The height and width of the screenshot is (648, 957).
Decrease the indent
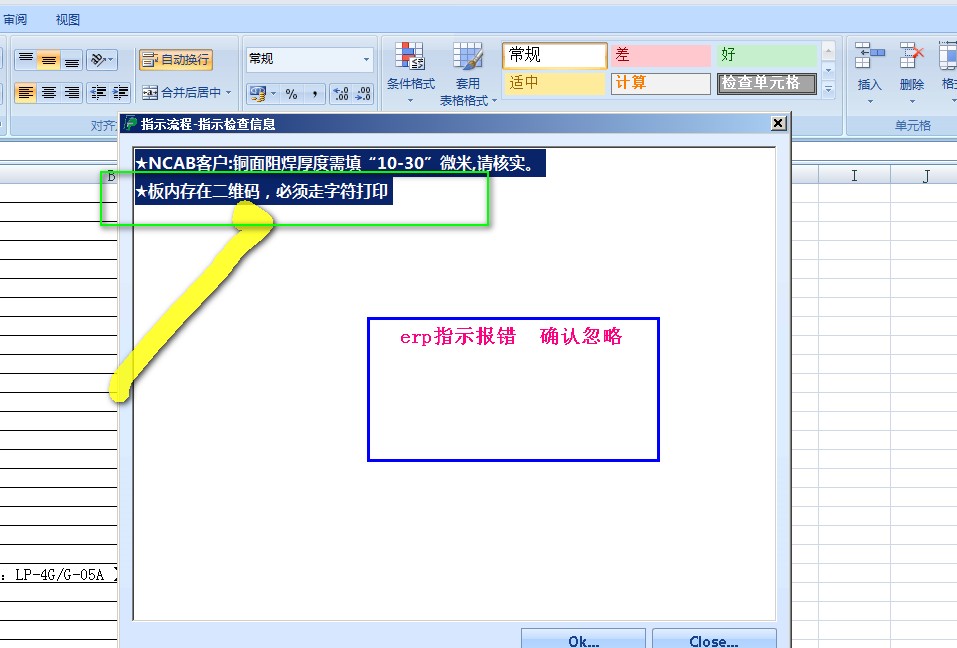[x=98, y=93]
